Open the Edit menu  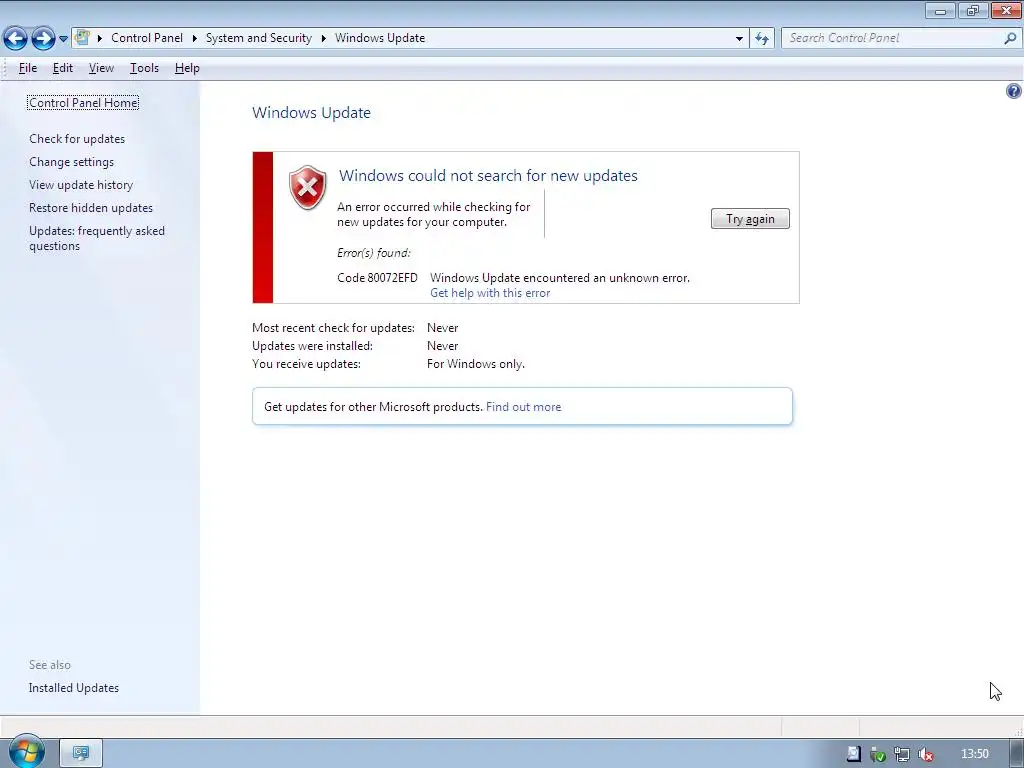pos(63,68)
